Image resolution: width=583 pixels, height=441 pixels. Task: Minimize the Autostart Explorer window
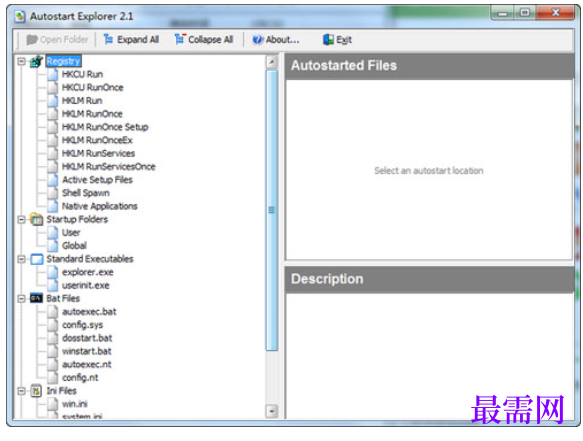(503, 13)
